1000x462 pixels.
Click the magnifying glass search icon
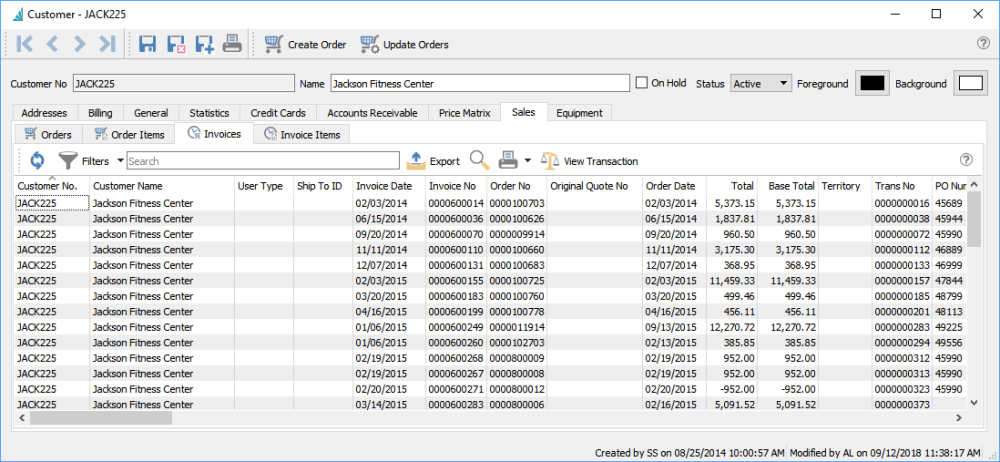[x=479, y=160]
